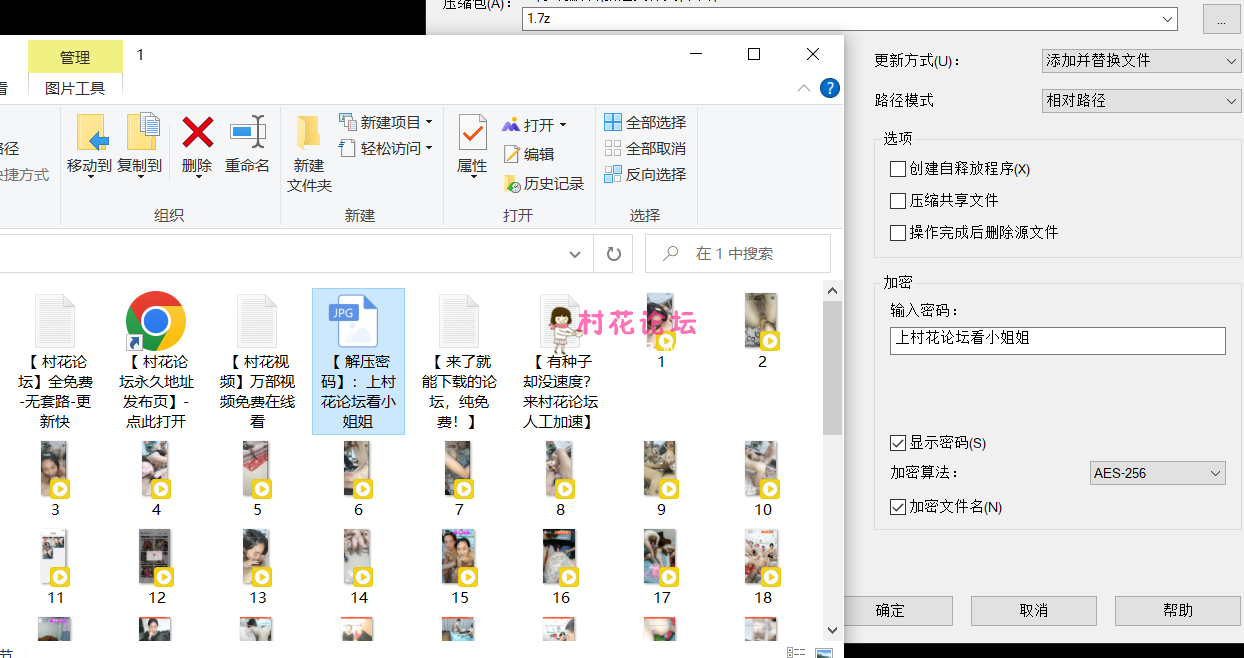The width and height of the screenshot is (1244, 658).
Task: Click the red Delete (删除) icon
Action: tap(197, 132)
